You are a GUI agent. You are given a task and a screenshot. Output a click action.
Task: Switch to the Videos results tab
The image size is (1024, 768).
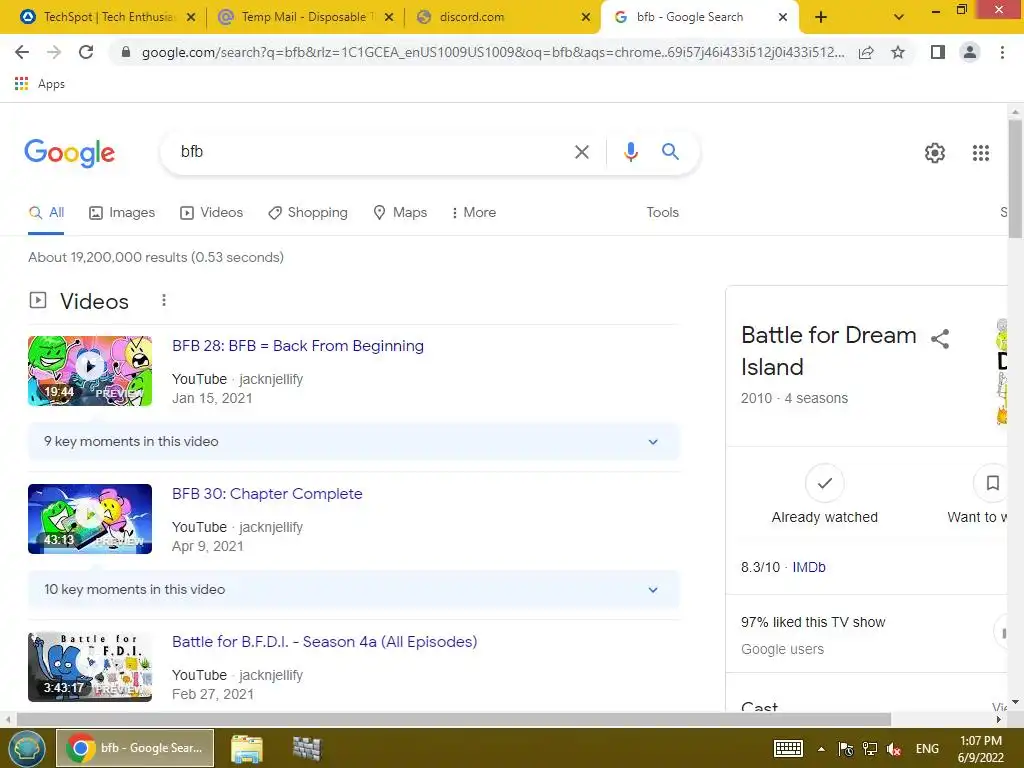[212, 212]
